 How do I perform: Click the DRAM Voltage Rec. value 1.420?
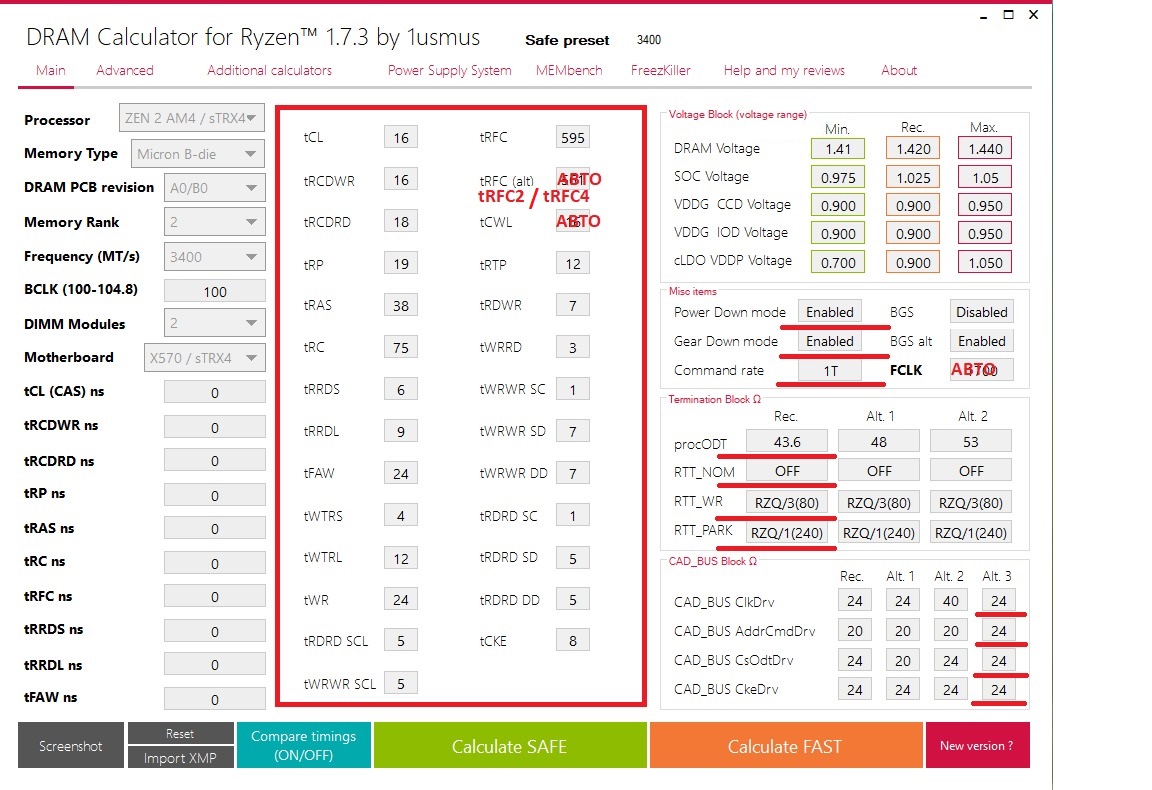[912, 148]
